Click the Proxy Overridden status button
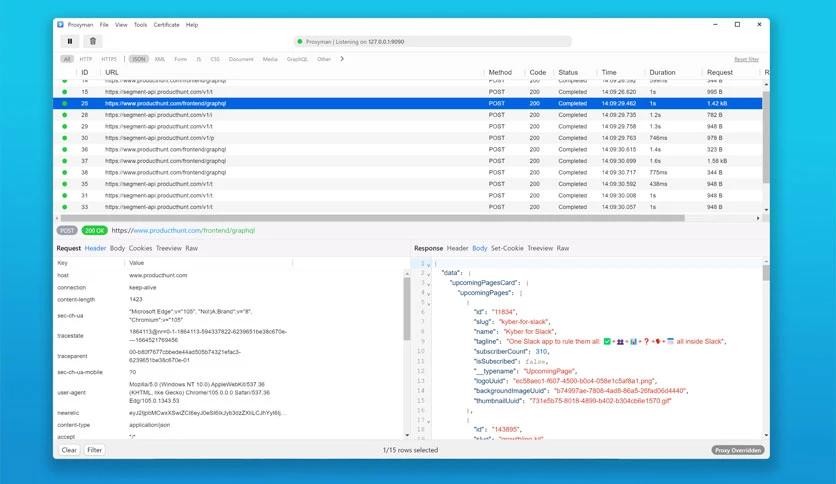Image resolution: width=836 pixels, height=484 pixels. [x=738, y=450]
